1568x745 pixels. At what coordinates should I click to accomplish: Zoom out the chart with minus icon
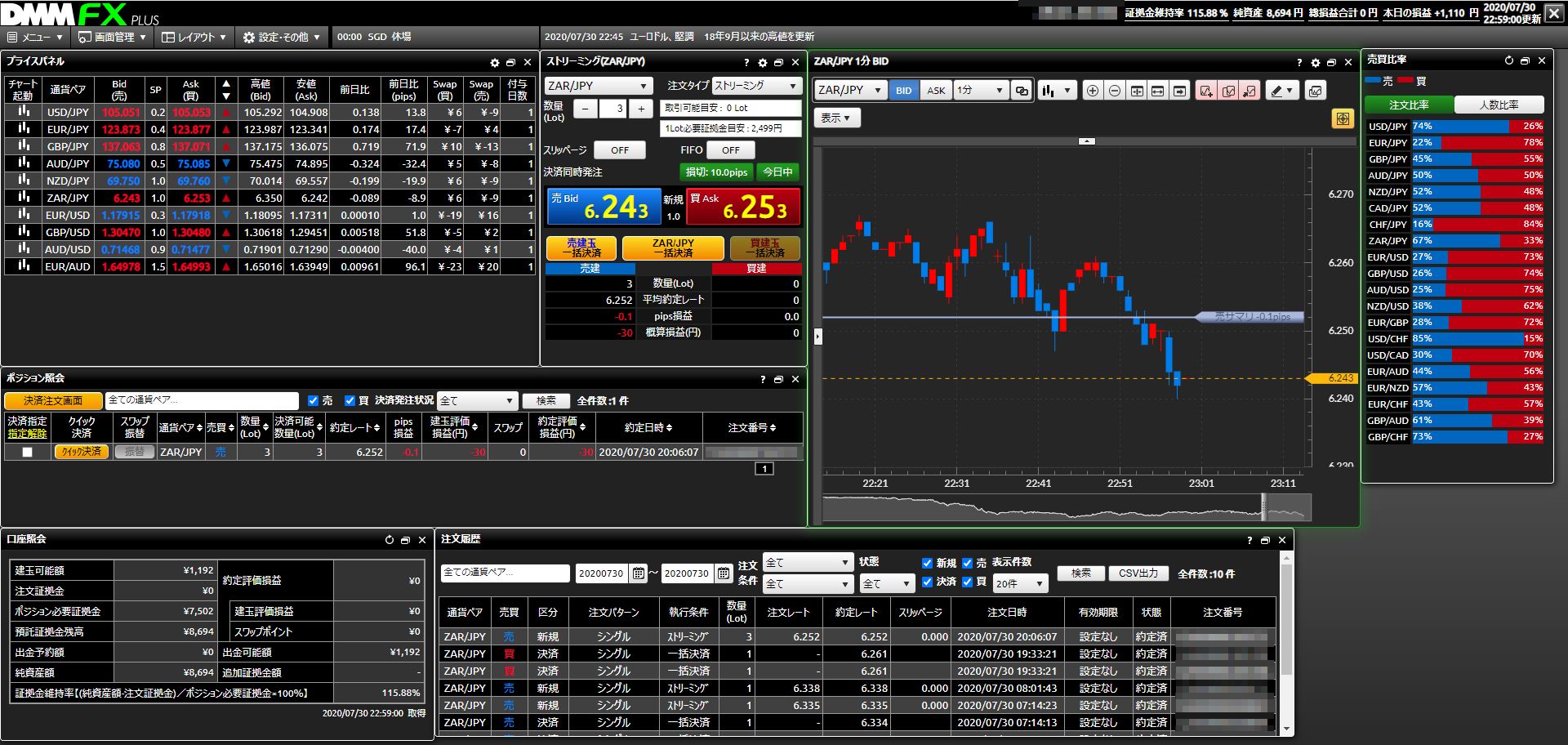[1115, 91]
